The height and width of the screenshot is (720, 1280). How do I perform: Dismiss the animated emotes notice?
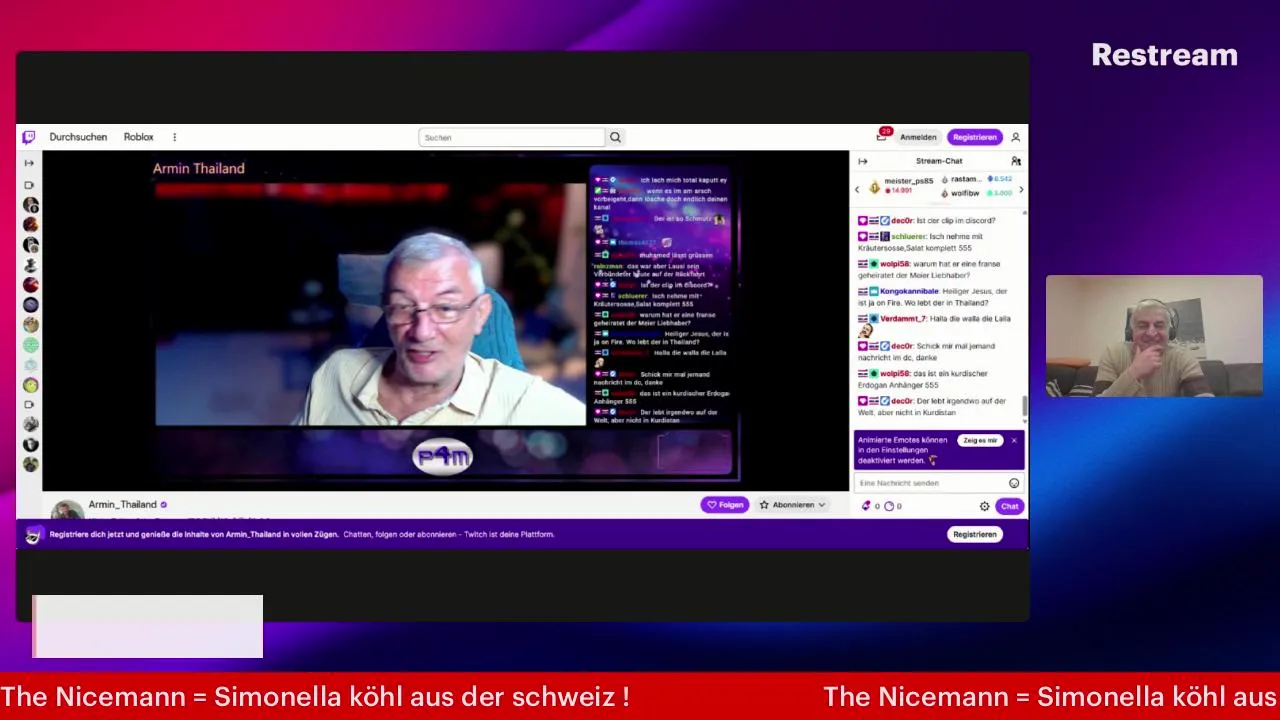1014,440
